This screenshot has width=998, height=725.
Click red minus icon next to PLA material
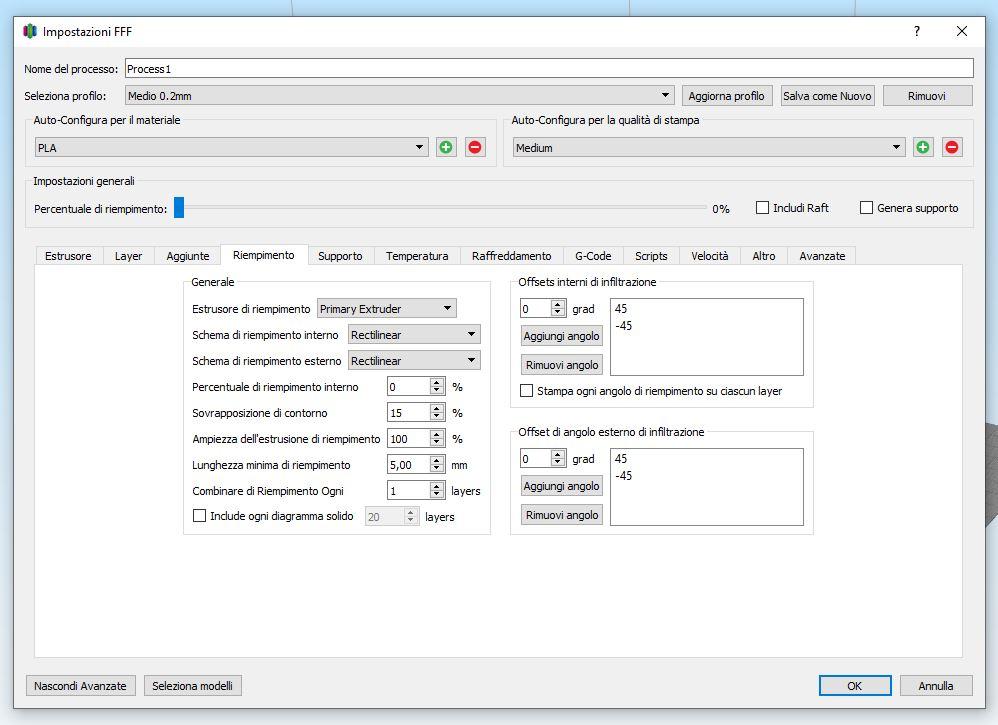[x=475, y=147]
